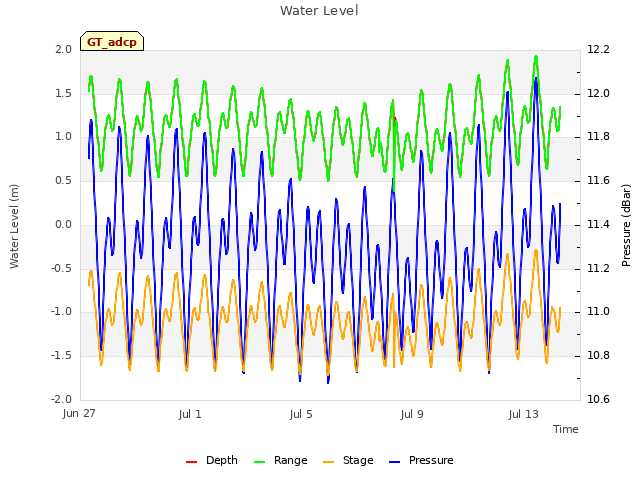Click the Time axis label
640x480 pixels.
(x=566, y=429)
